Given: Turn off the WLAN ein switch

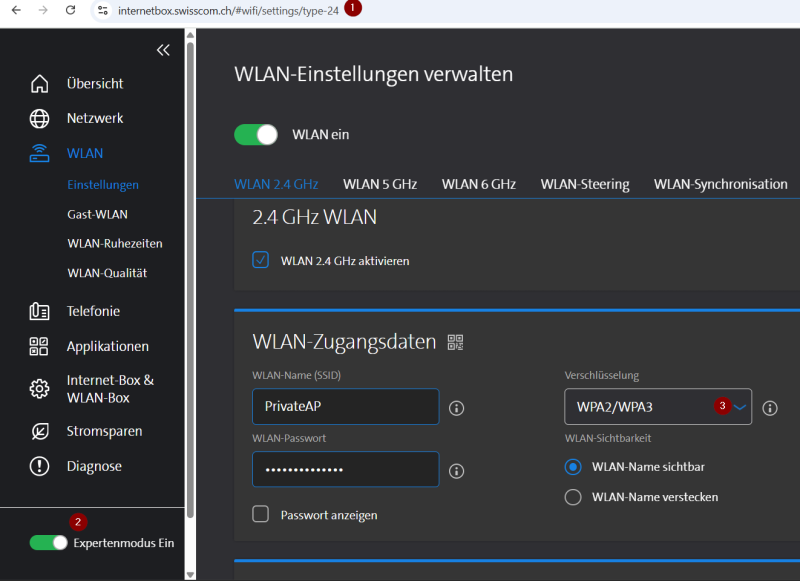Looking at the screenshot, I should 256,135.
